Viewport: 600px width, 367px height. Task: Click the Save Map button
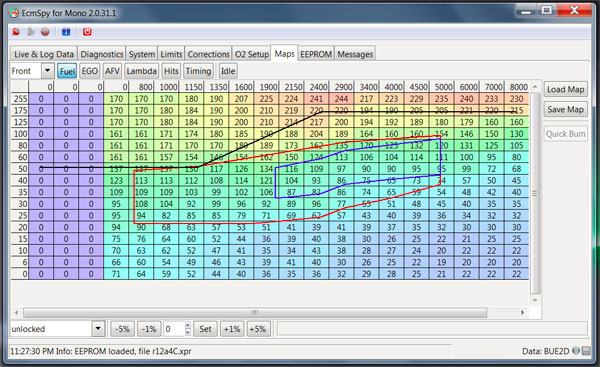(x=565, y=109)
